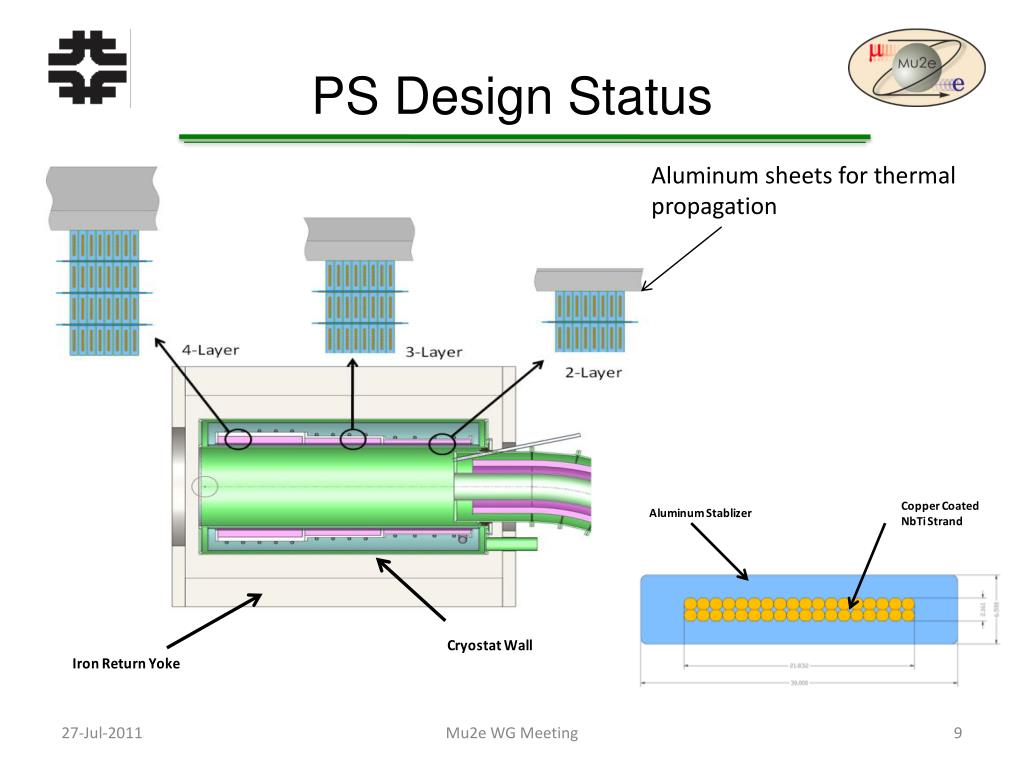
Task: Click the slide number 9
Action: pos(958,733)
